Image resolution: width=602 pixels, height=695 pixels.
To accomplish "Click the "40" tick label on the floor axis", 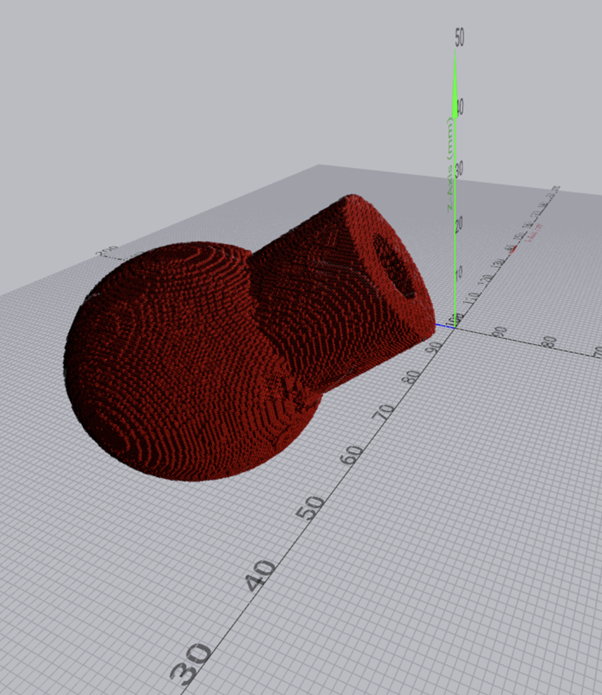I will [260, 576].
